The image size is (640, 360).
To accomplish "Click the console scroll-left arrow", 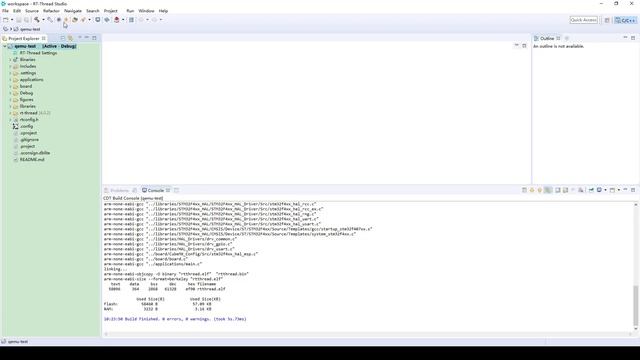I will pyautogui.click(x=106, y=334).
